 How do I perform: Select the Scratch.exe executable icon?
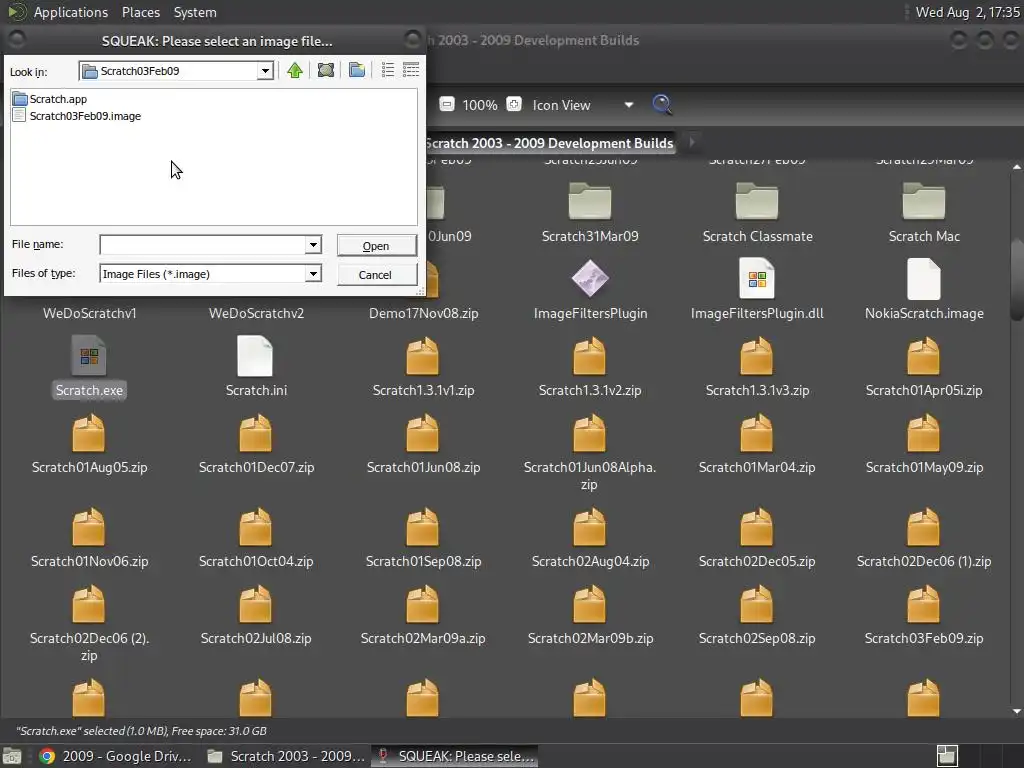89,356
